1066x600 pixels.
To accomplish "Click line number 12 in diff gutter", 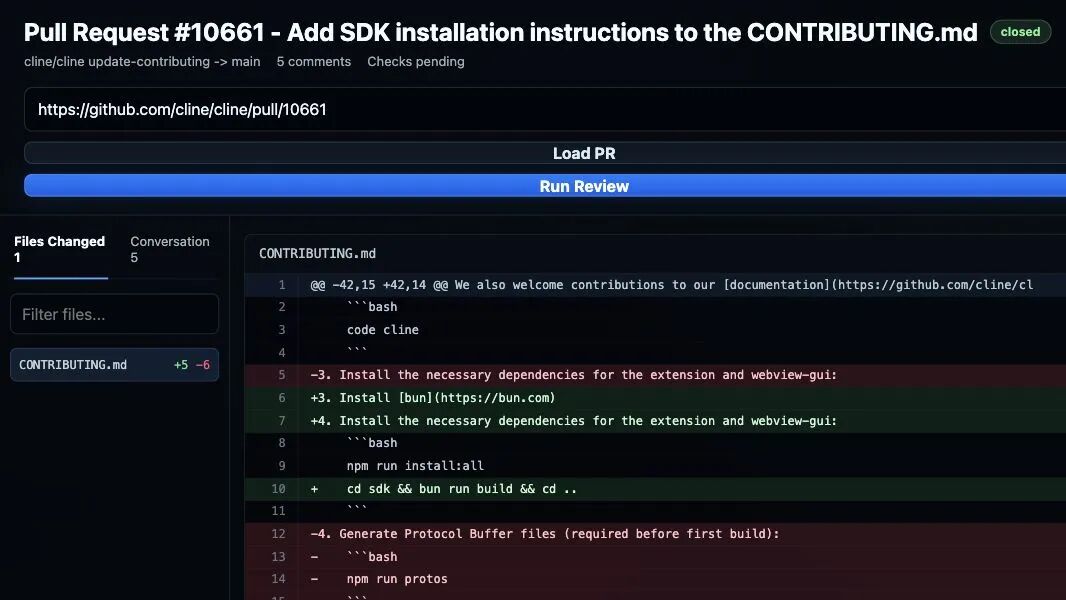I will click(x=278, y=533).
